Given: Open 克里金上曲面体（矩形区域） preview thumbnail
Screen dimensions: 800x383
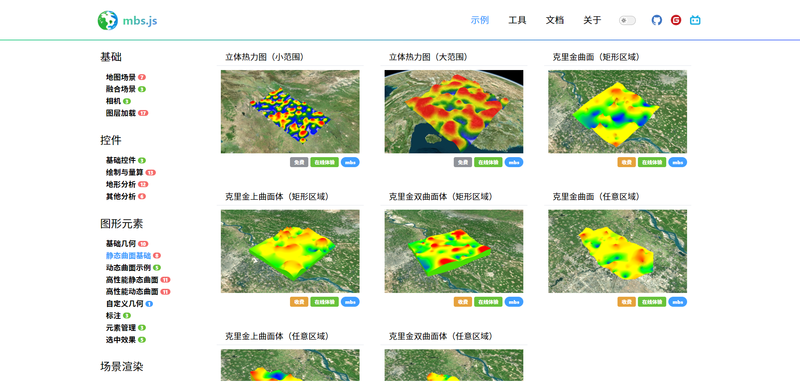Looking at the screenshot, I should coord(290,251).
